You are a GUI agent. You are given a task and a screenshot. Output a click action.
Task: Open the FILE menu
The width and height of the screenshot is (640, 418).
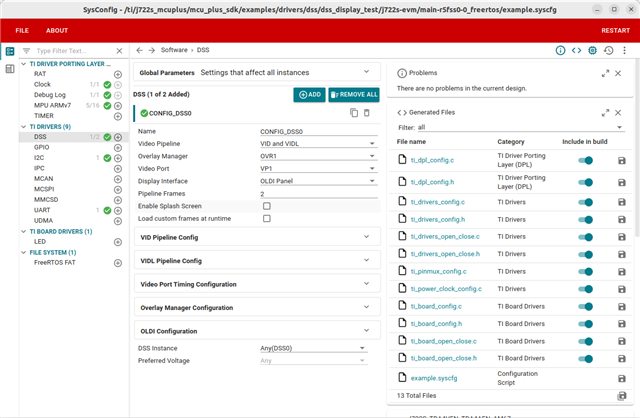click(22, 31)
